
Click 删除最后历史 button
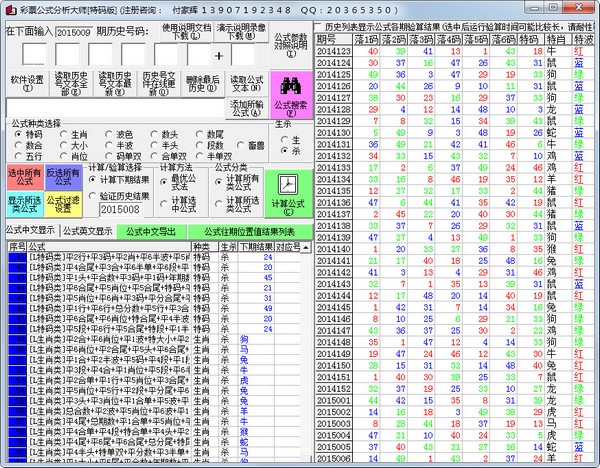[x=202, y=83]
